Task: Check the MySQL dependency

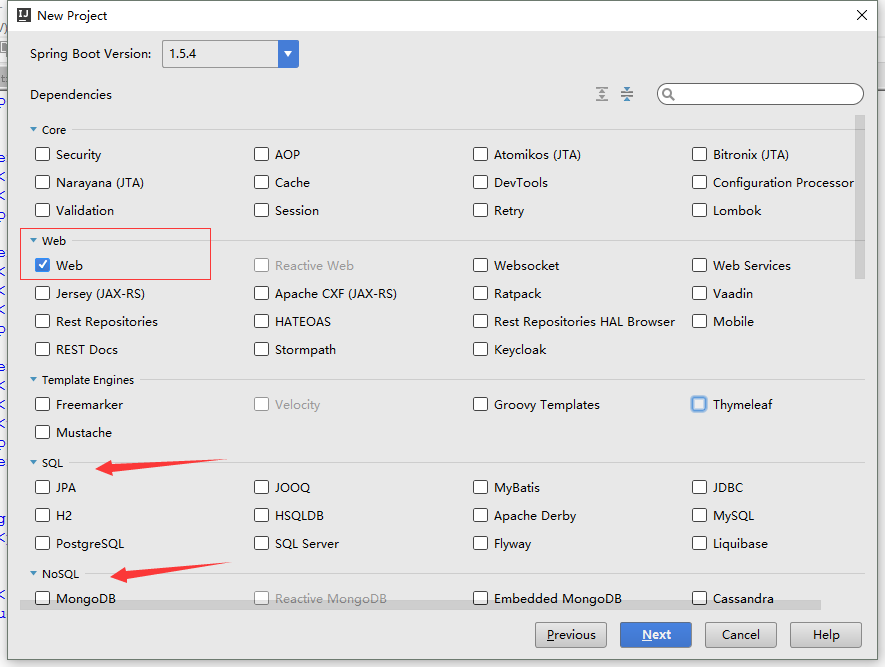Action: 699,515
